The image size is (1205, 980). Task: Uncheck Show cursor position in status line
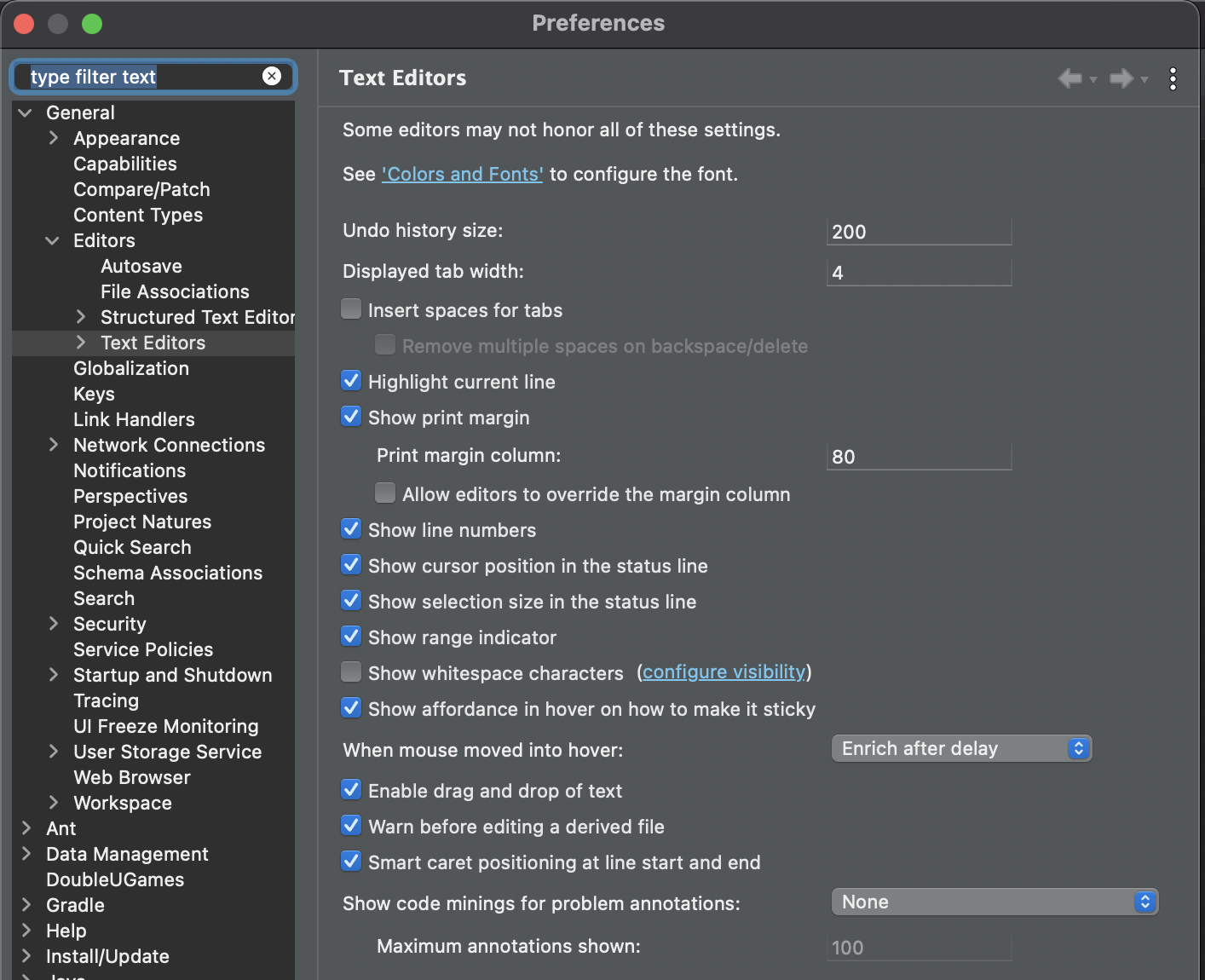[x=351, y=564]
